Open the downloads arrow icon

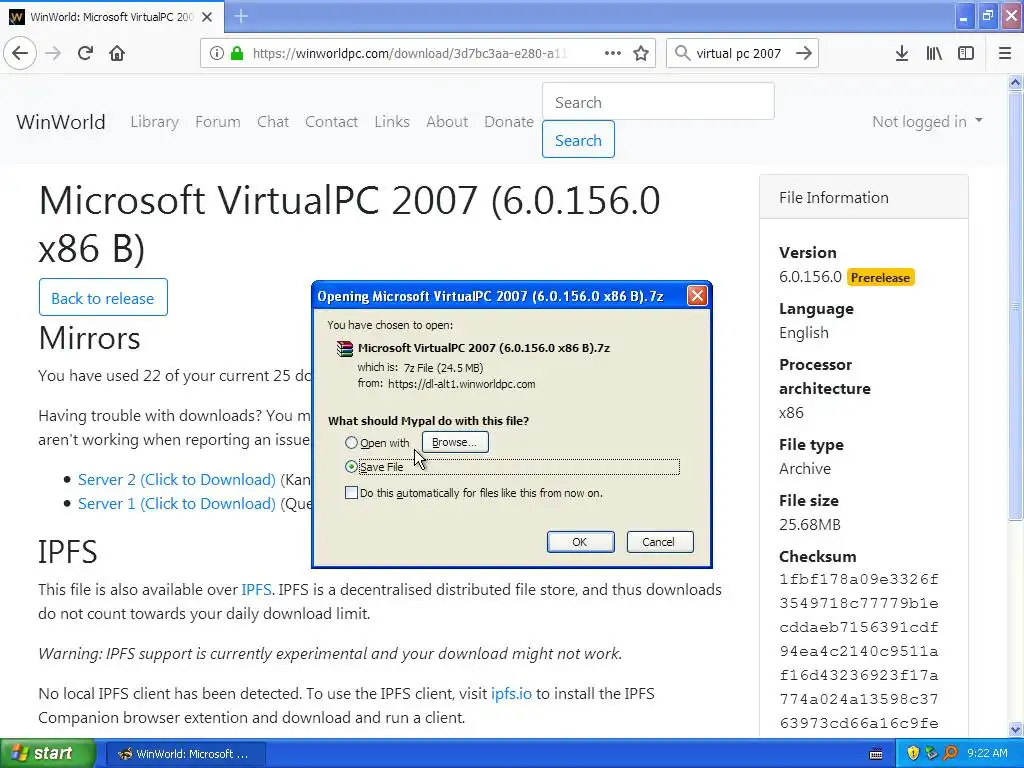[x=902, y=53]
